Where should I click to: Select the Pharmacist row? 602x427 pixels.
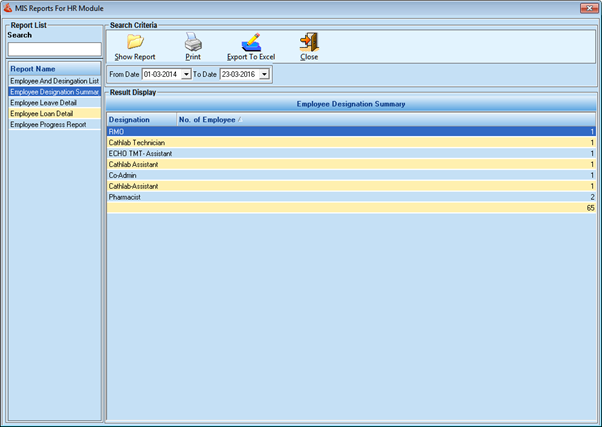(x=350, y=197)
